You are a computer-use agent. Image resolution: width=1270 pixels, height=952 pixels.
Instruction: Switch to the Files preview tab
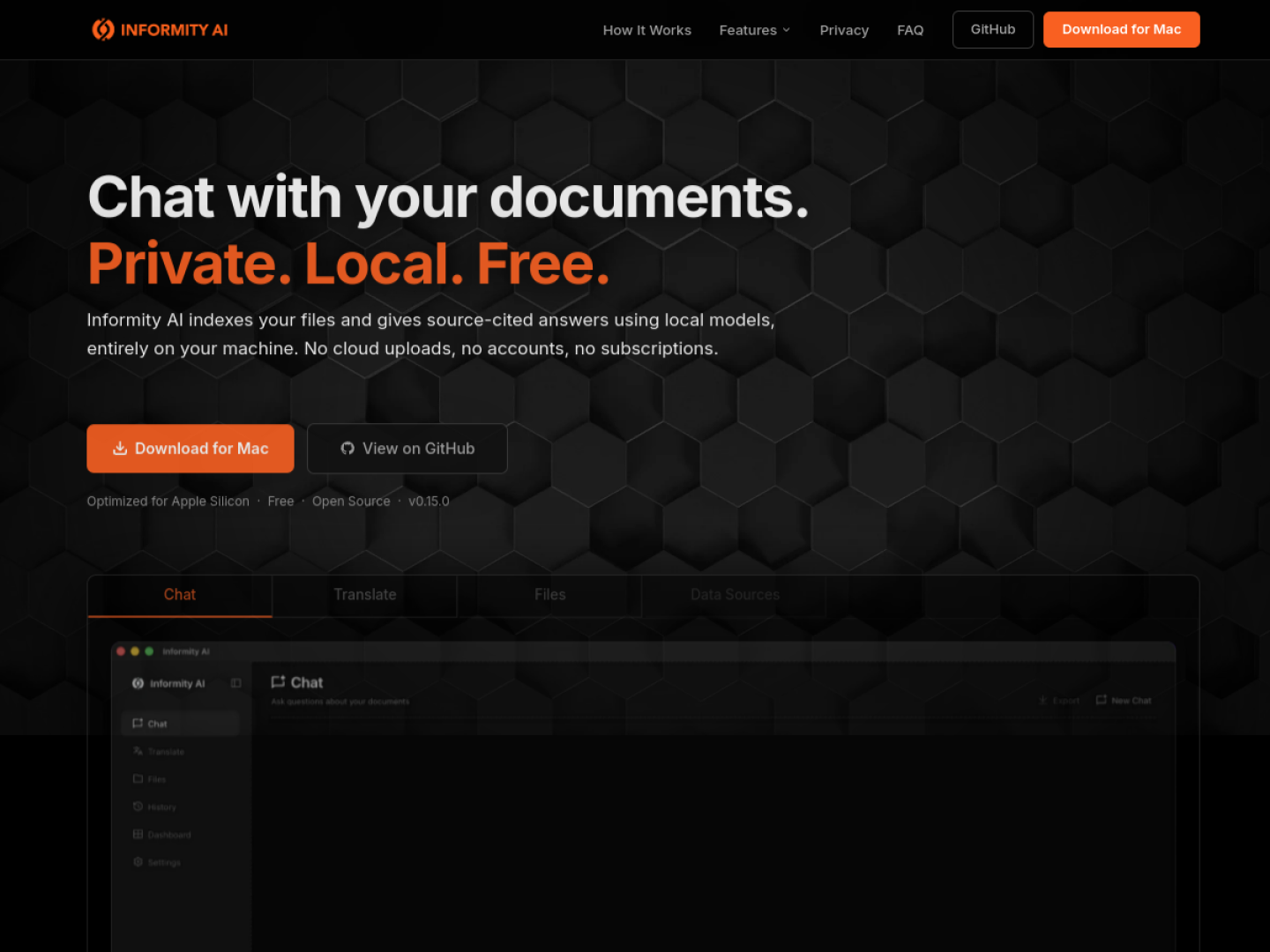550,595
